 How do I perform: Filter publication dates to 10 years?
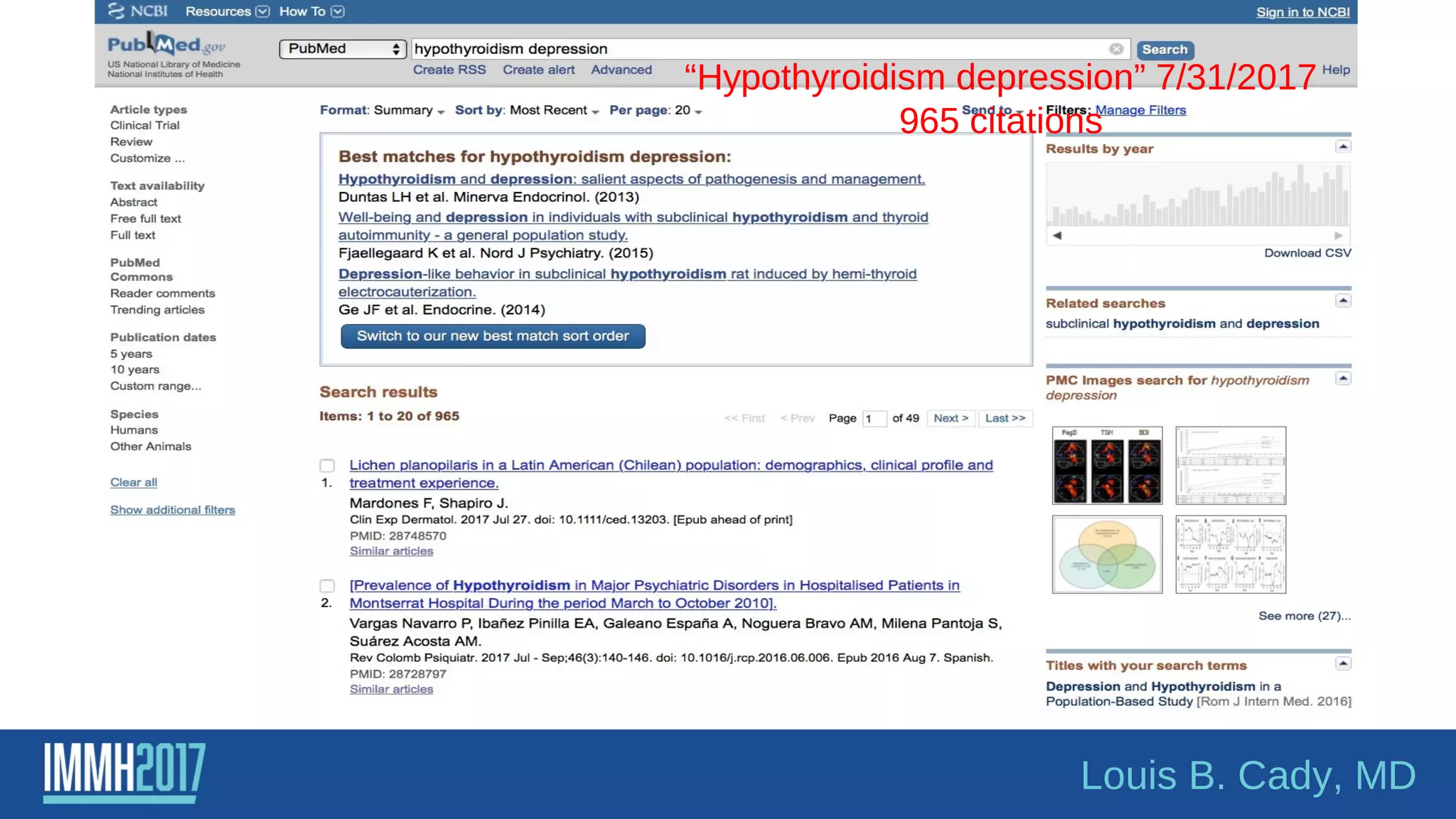[134, 369]
